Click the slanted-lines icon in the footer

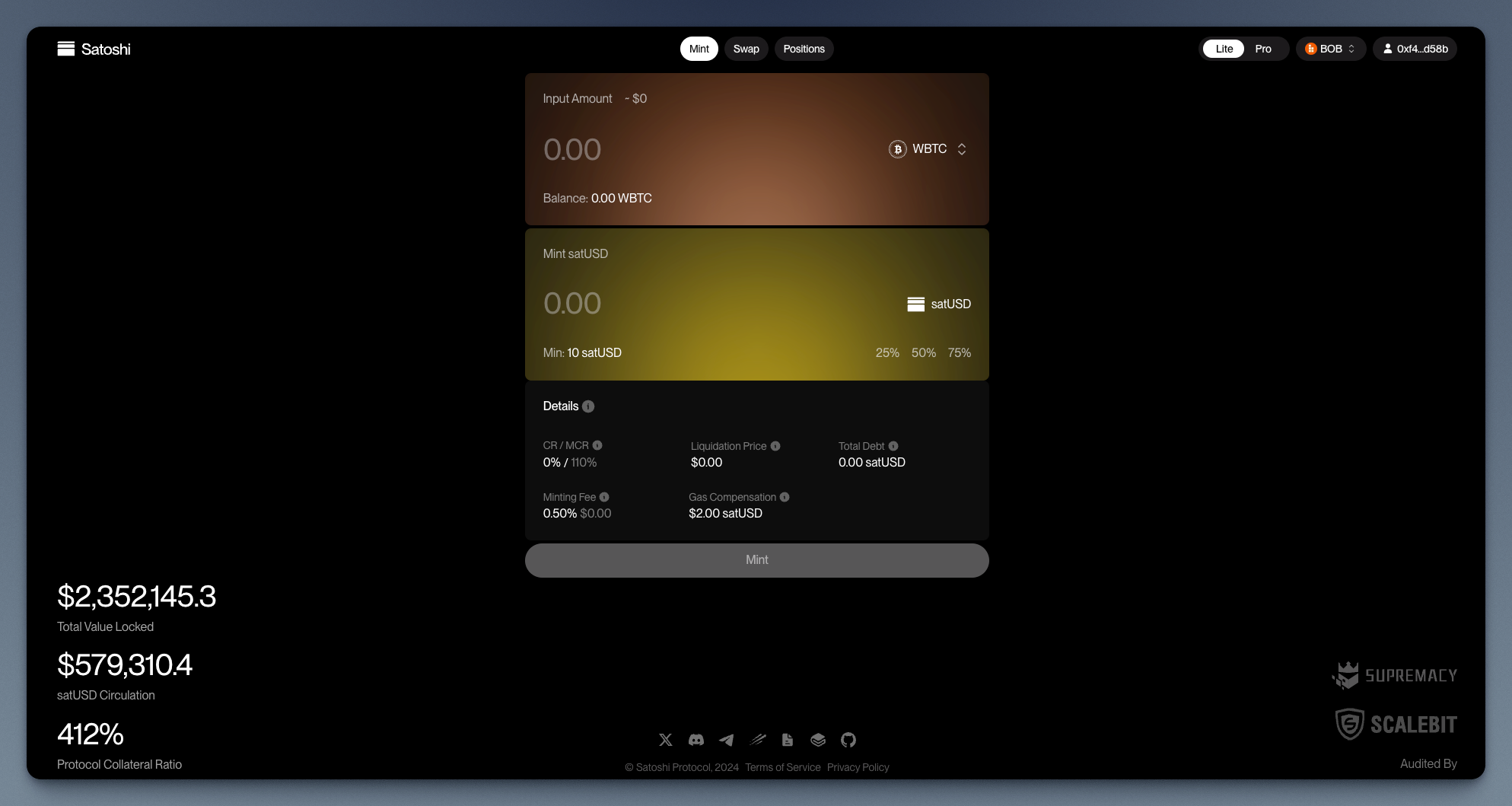click(758, 740)
